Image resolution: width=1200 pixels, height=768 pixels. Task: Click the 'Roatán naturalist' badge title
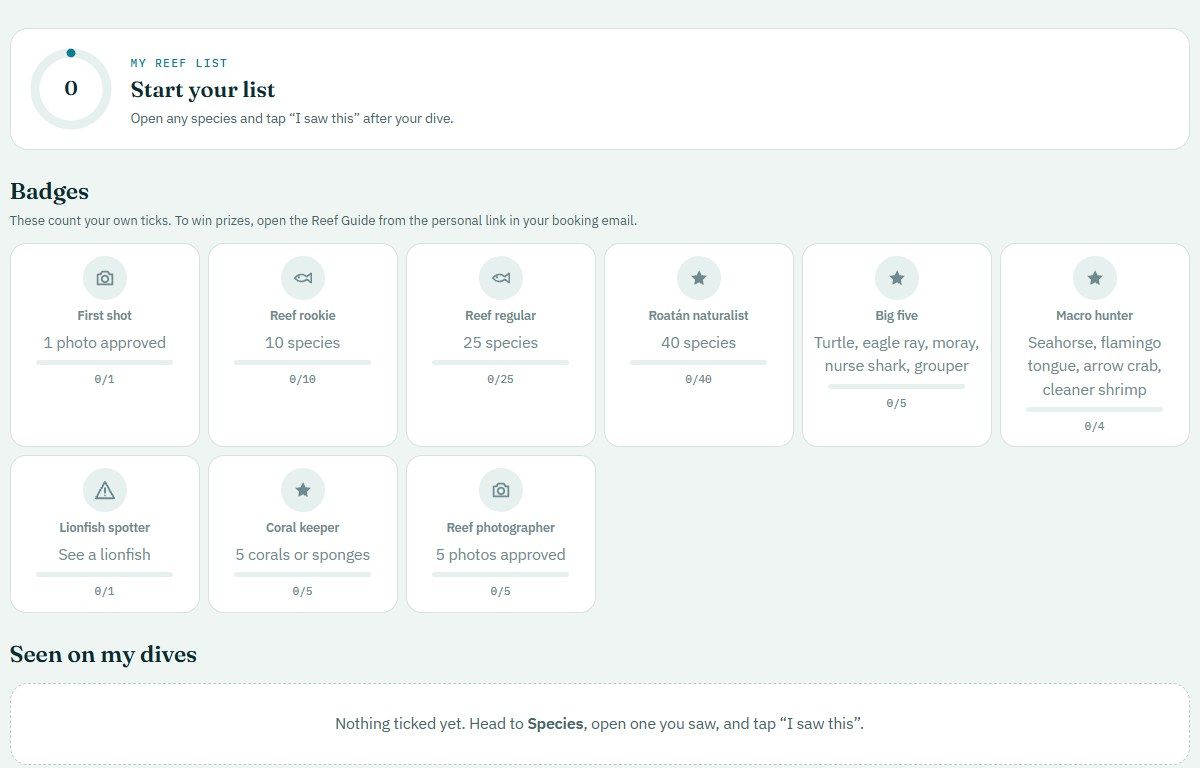699,315
